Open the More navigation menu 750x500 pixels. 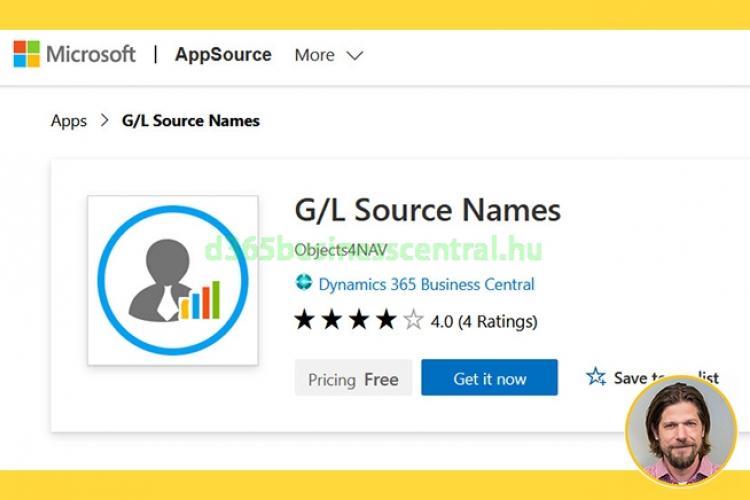point(315,55)
